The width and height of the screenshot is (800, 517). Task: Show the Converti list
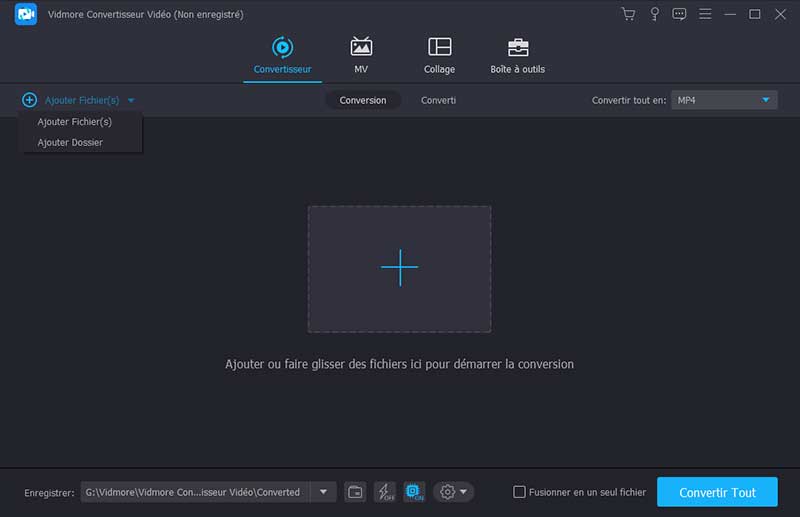pyautogui.click(x=438, y=100)
